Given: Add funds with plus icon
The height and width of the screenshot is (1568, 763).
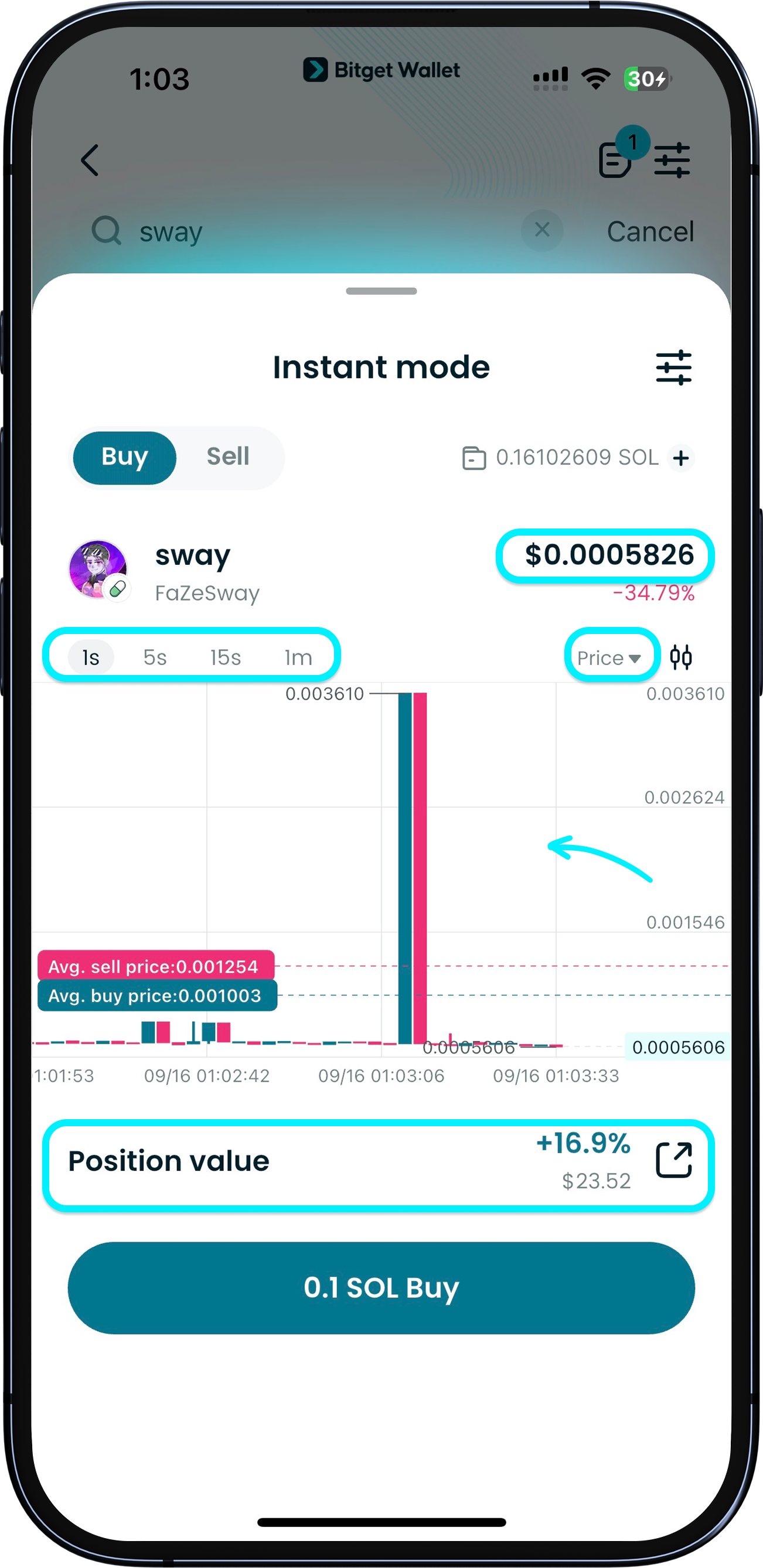Looking at the screenshot, I should [x=681, y=458].
